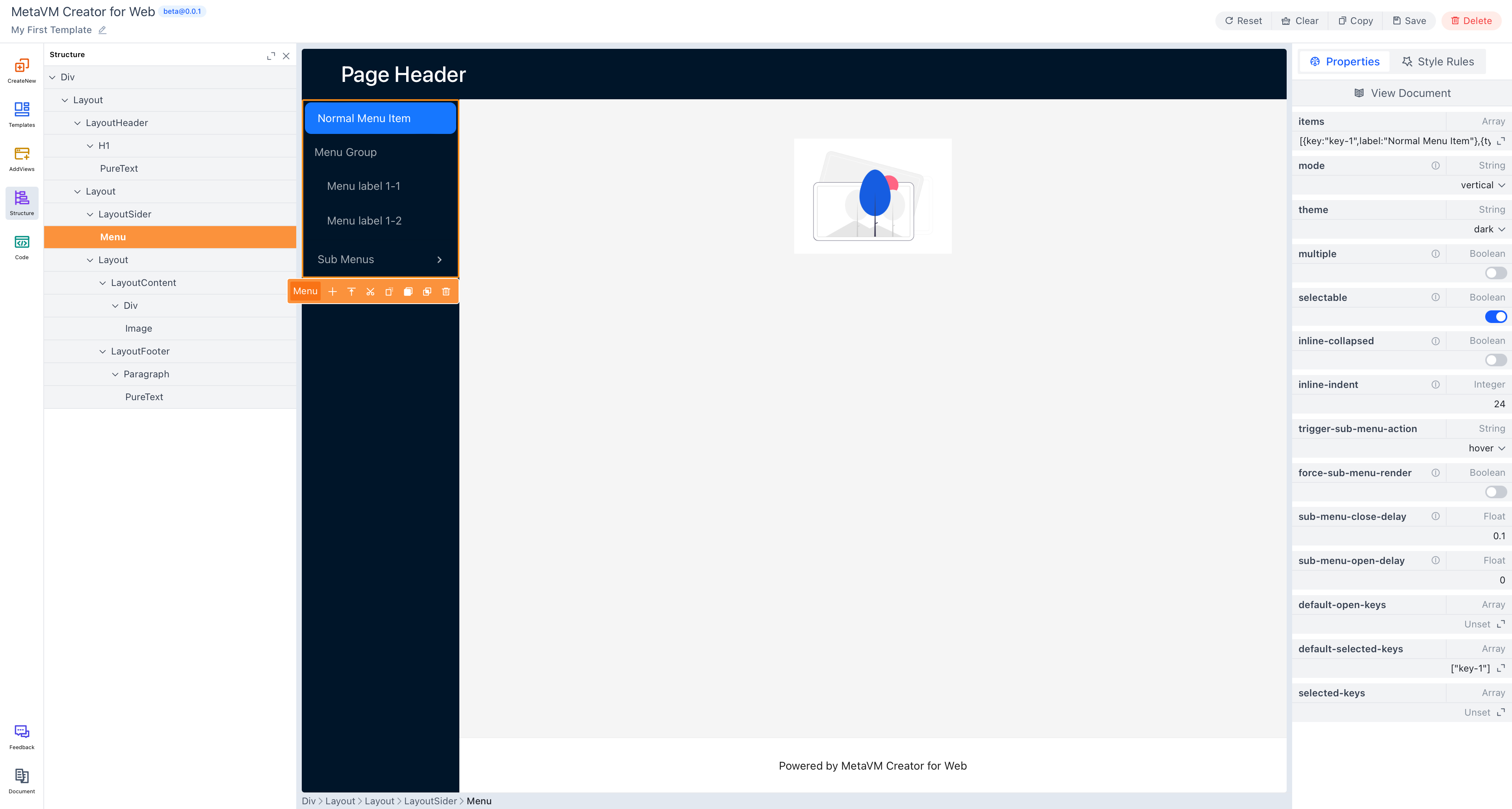Expand Sub Menus arrow in preview menu
The height and width of the screenshot is (809, 1512).
pos(440,259)
